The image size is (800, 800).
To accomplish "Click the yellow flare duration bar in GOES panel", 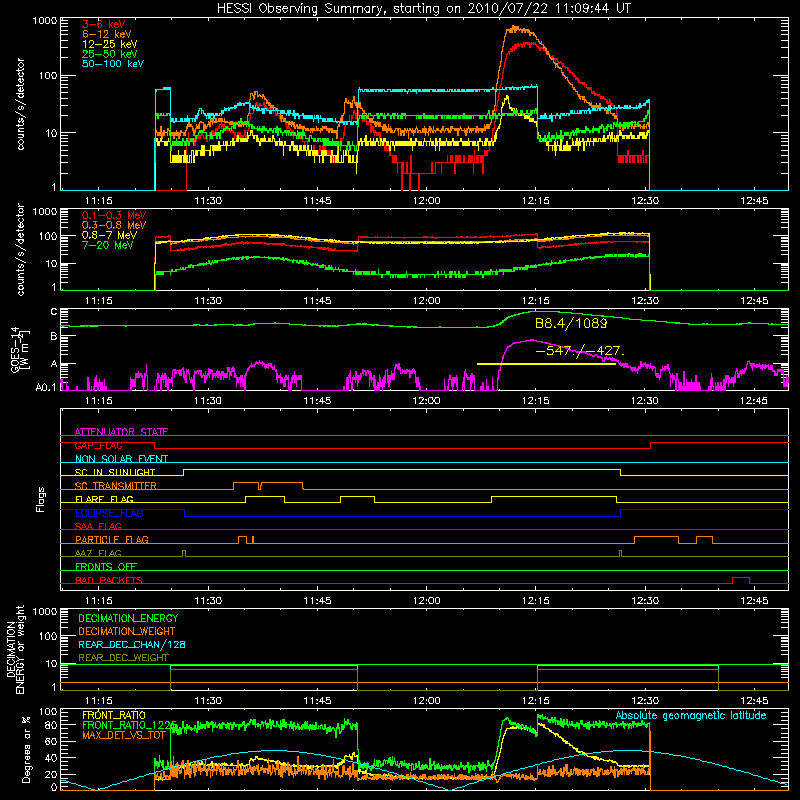I will (546, 364).
